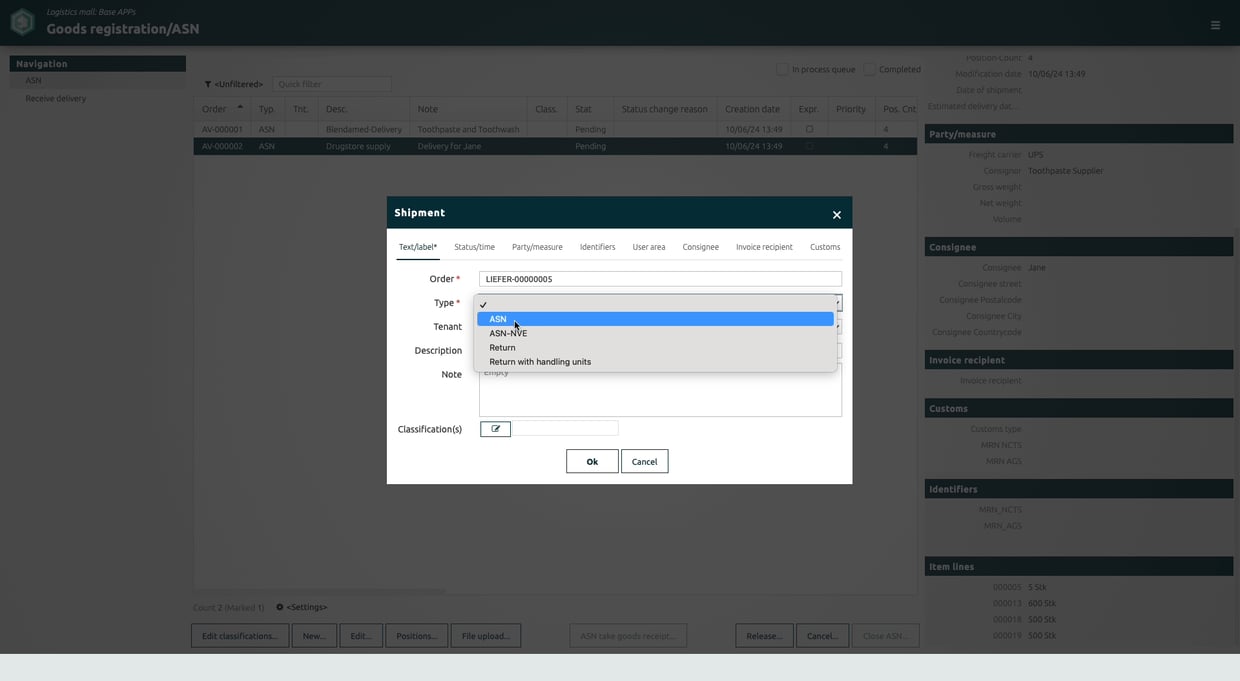The height and width of the screenshot is (681, 1240).
Task: Select table row AV-000002
Action: (x=555, y=146)
